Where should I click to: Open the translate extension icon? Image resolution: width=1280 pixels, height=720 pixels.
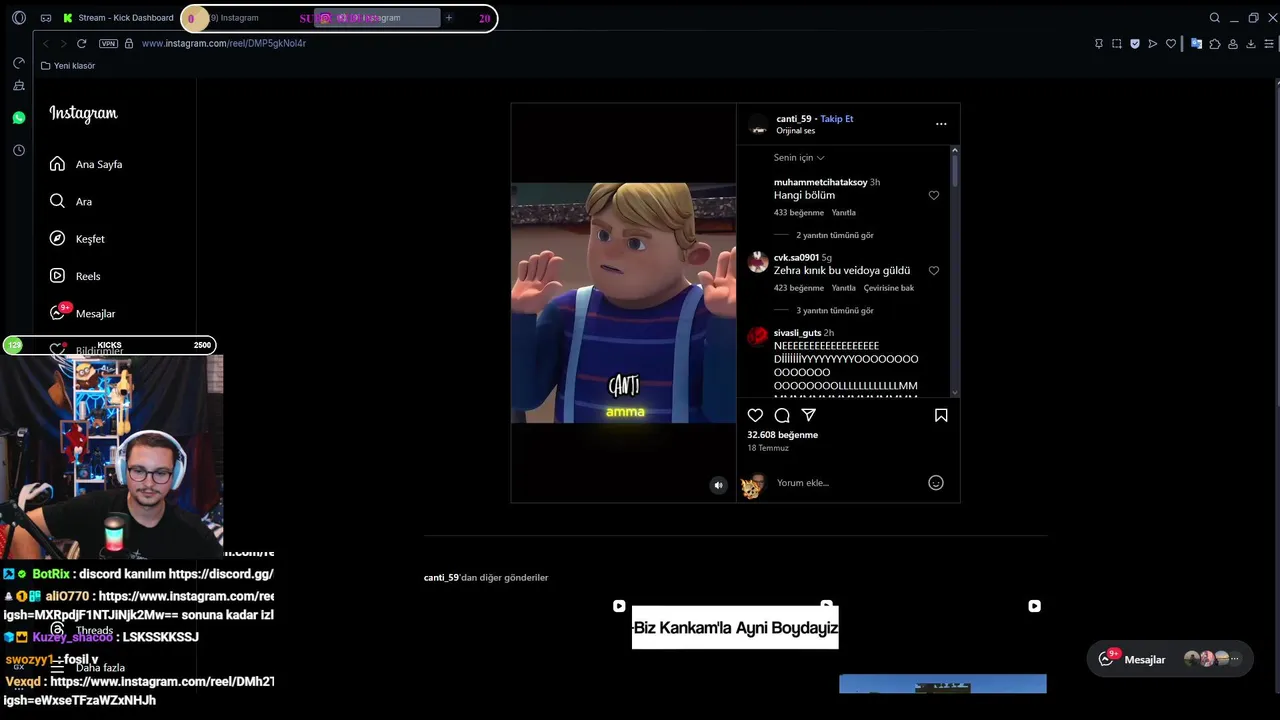click(1196, 44)
